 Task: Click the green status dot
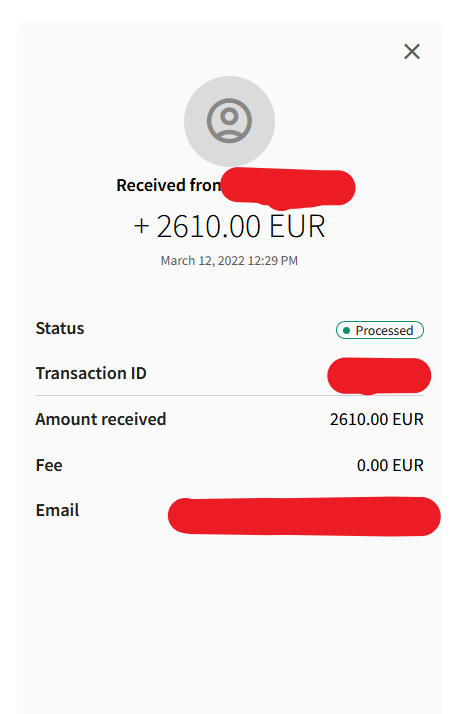347,331
